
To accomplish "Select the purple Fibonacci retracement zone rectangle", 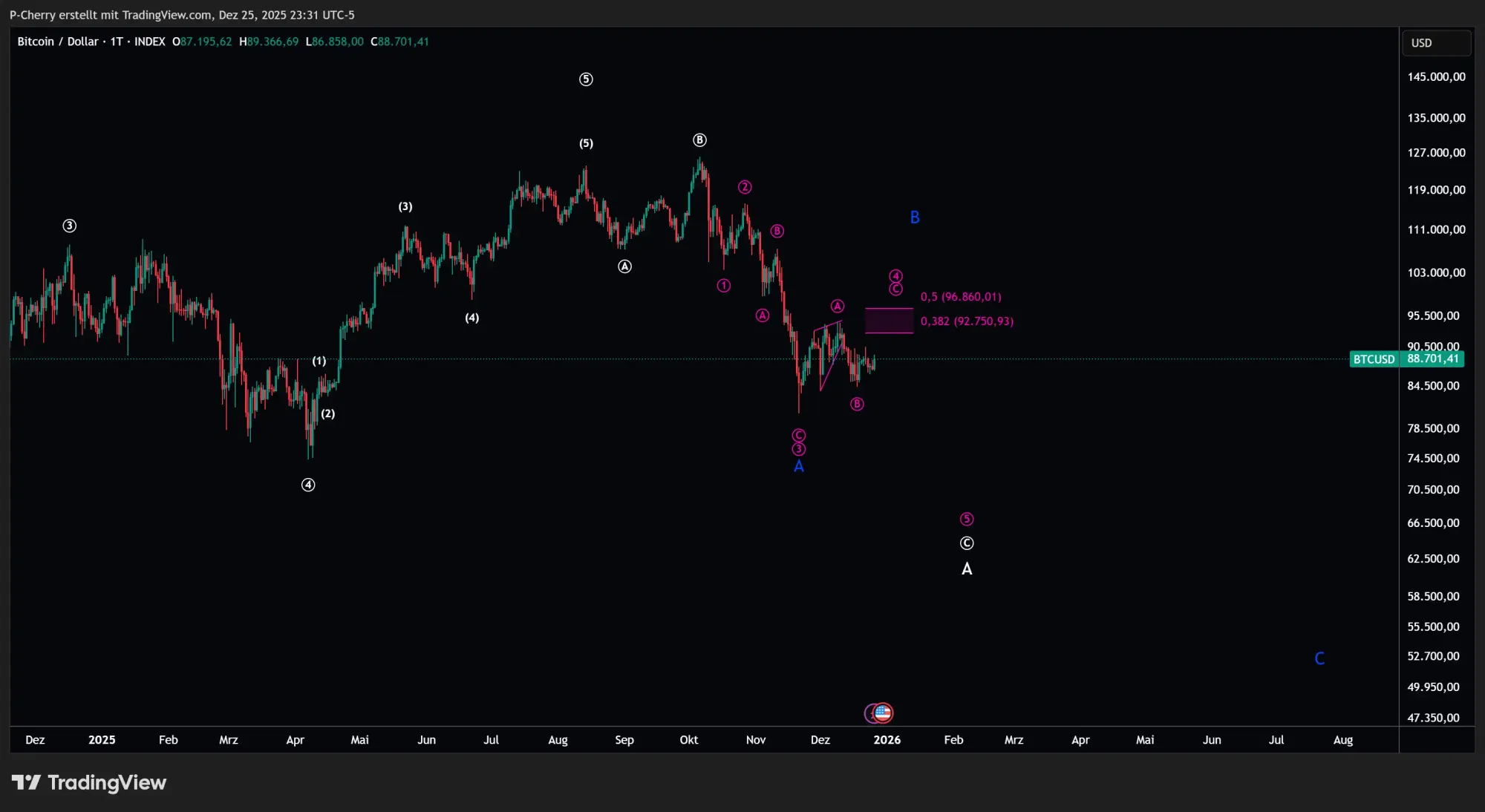I will (888, 321).
